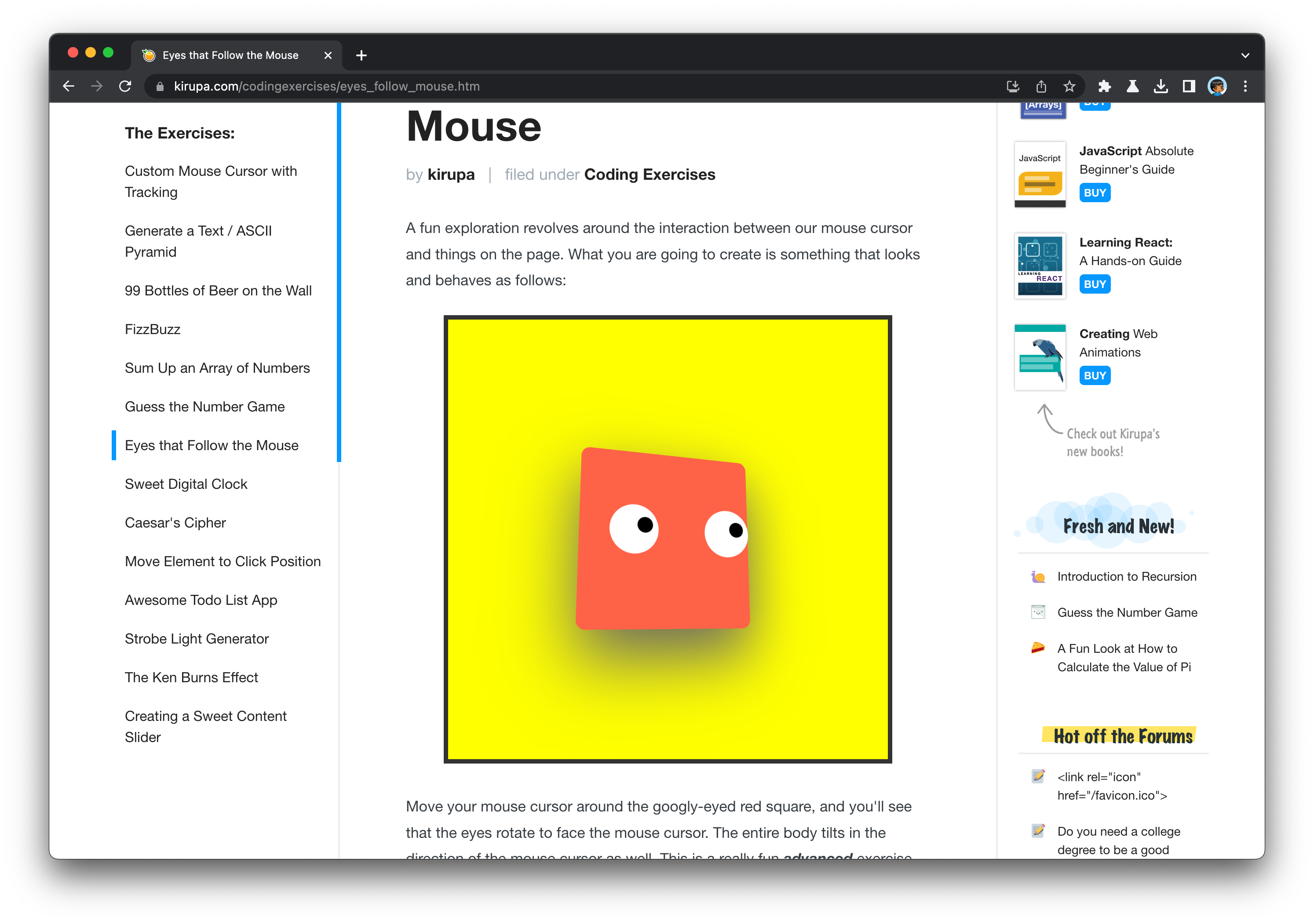Screen dimensions: 1314x924
Task: Open the Extensions puzzle icon
Action: click(x=1105, y=87)
